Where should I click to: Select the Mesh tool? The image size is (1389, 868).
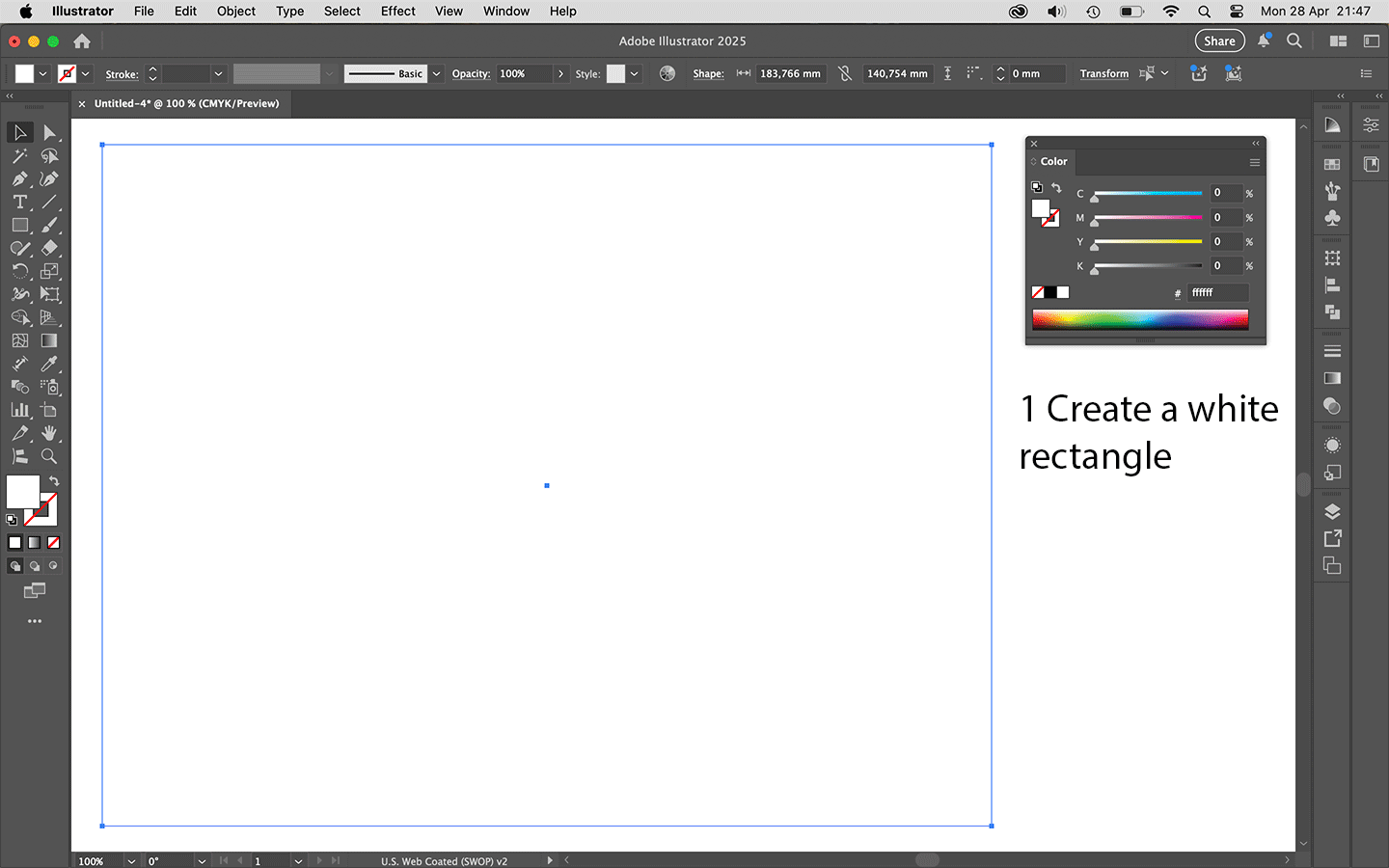[19, 340]
